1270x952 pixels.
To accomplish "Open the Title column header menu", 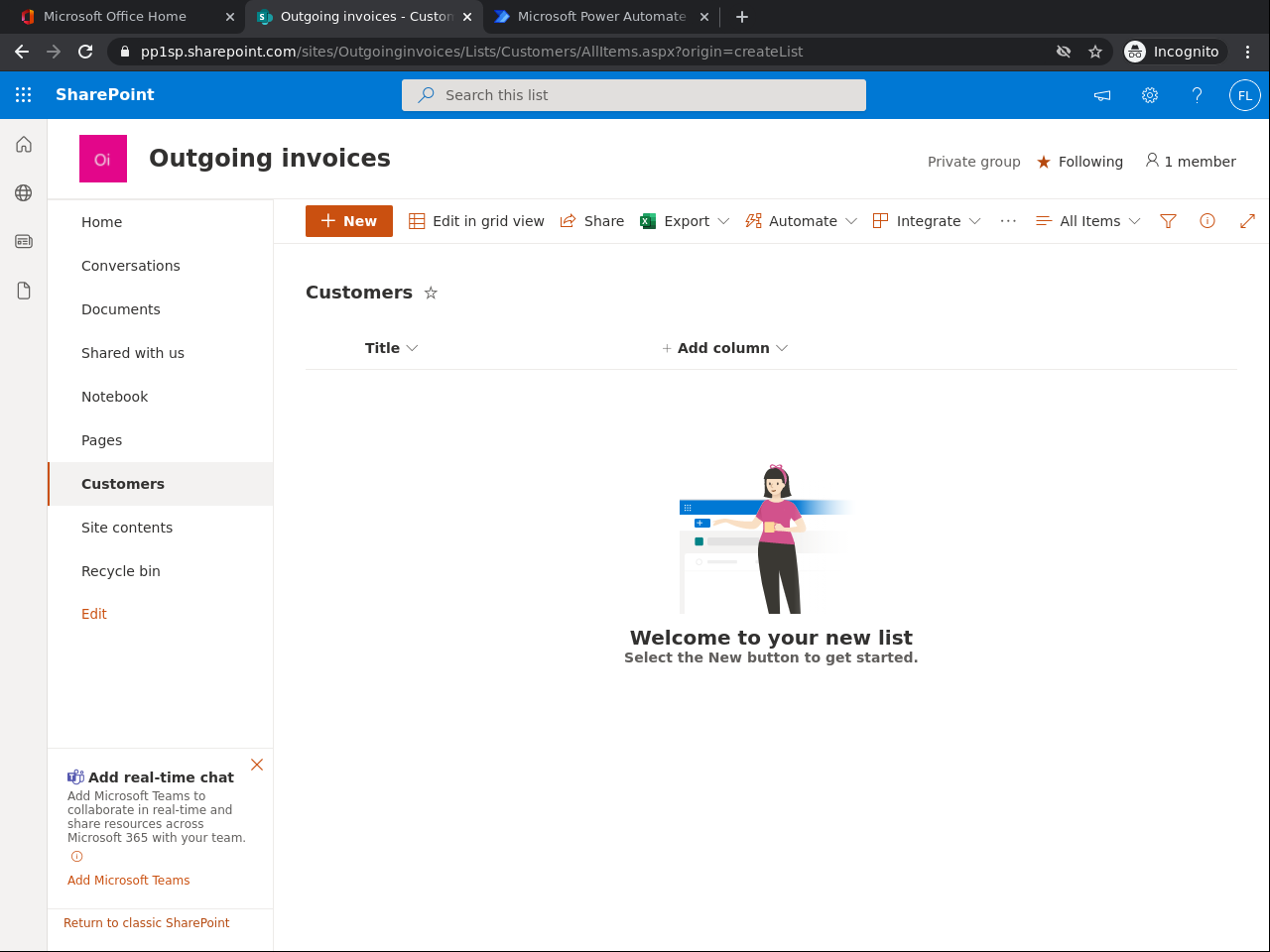I will [392, 348].
